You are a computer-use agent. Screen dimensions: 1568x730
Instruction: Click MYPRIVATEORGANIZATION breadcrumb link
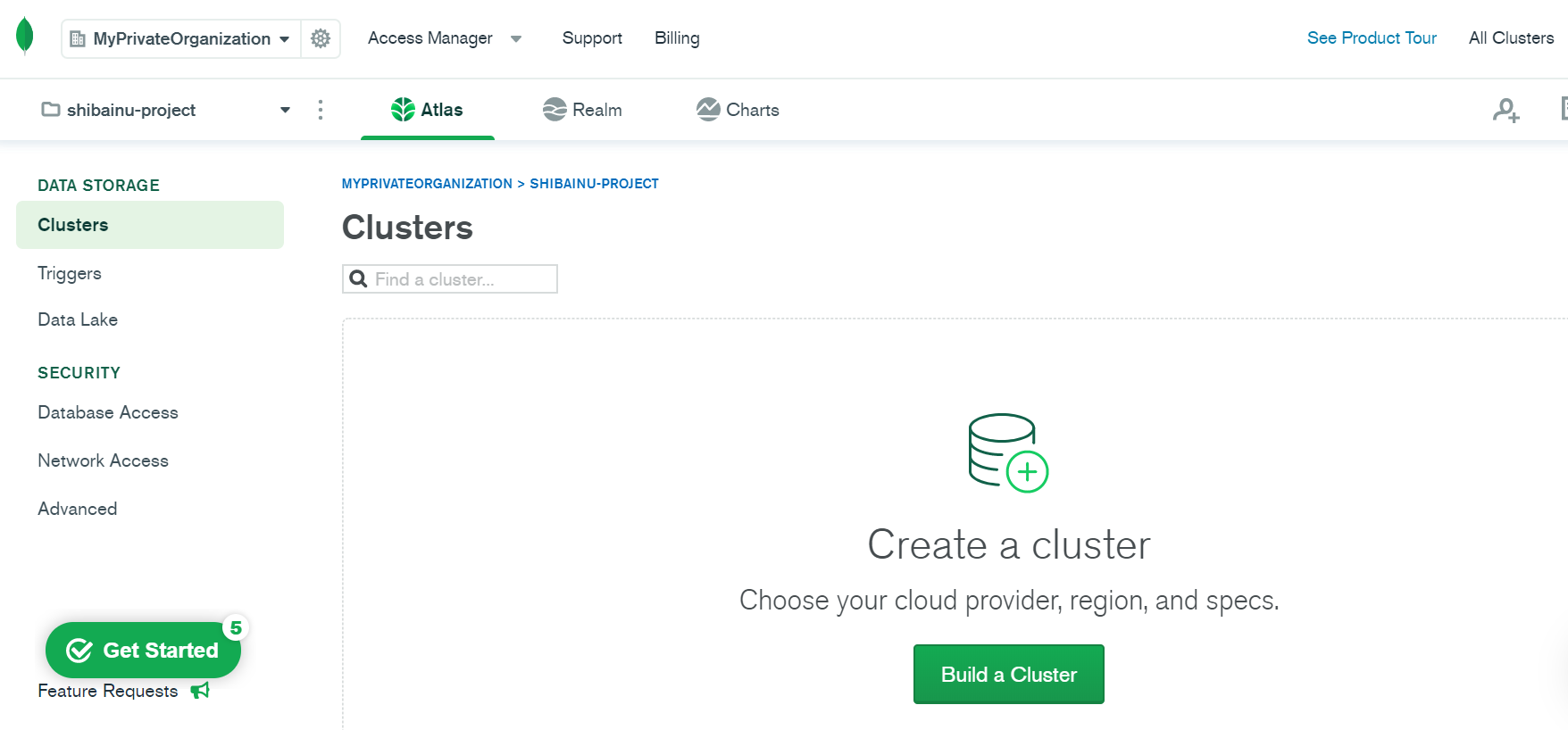coord(427,184)
